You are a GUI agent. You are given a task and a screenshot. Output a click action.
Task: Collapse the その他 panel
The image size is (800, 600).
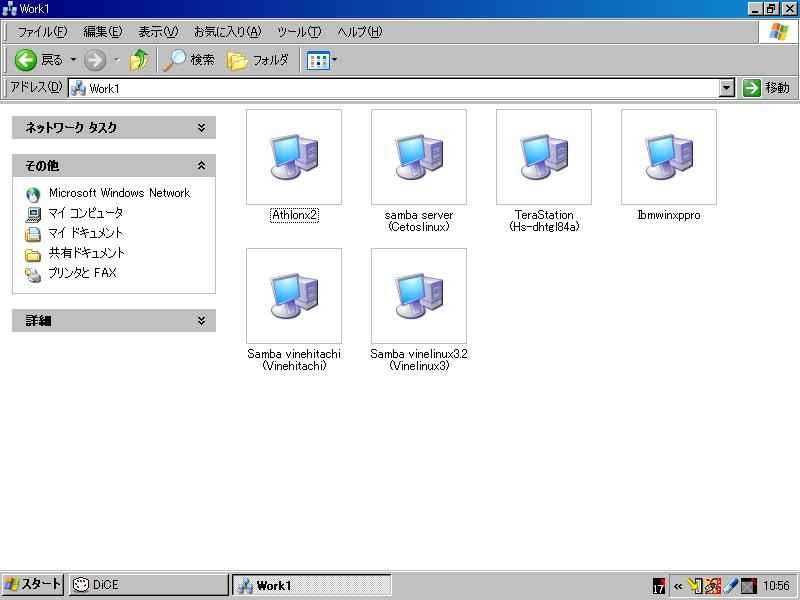pyautogui.click(x=114, y=166)
